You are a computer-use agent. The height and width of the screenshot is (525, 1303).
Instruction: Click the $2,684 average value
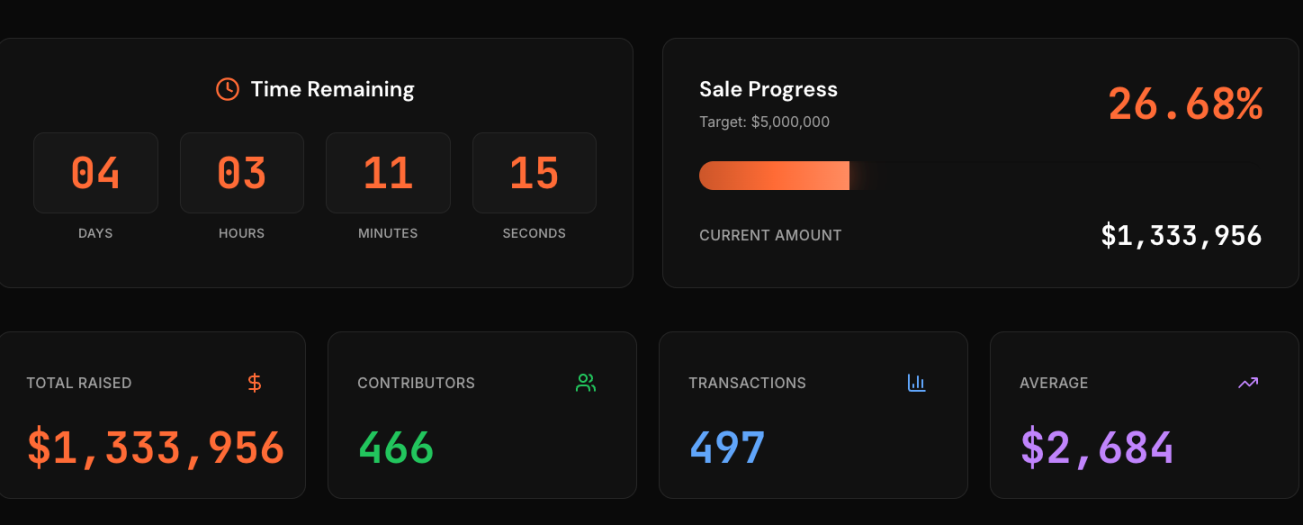click(1097, 448)
